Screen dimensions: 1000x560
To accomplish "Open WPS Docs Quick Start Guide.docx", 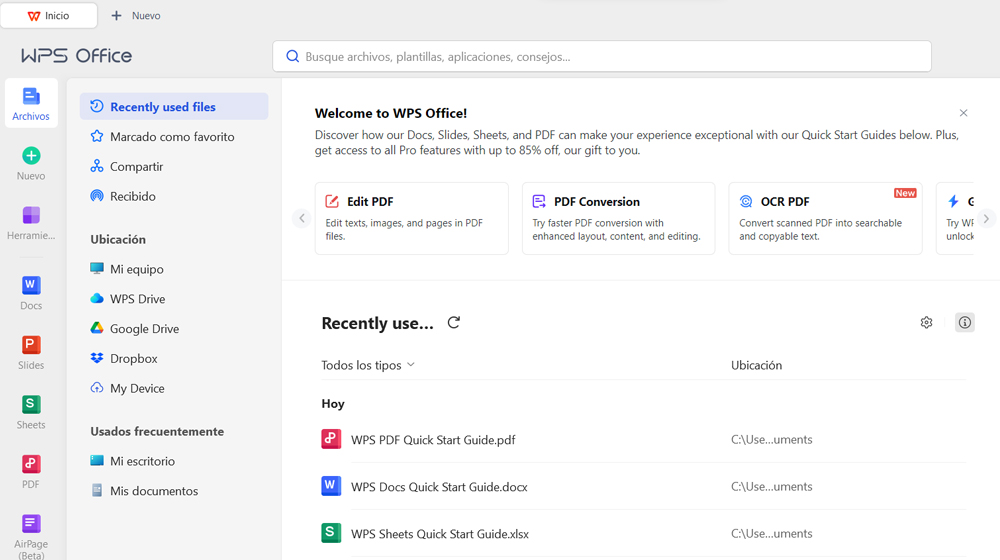I will pos(439,487).
